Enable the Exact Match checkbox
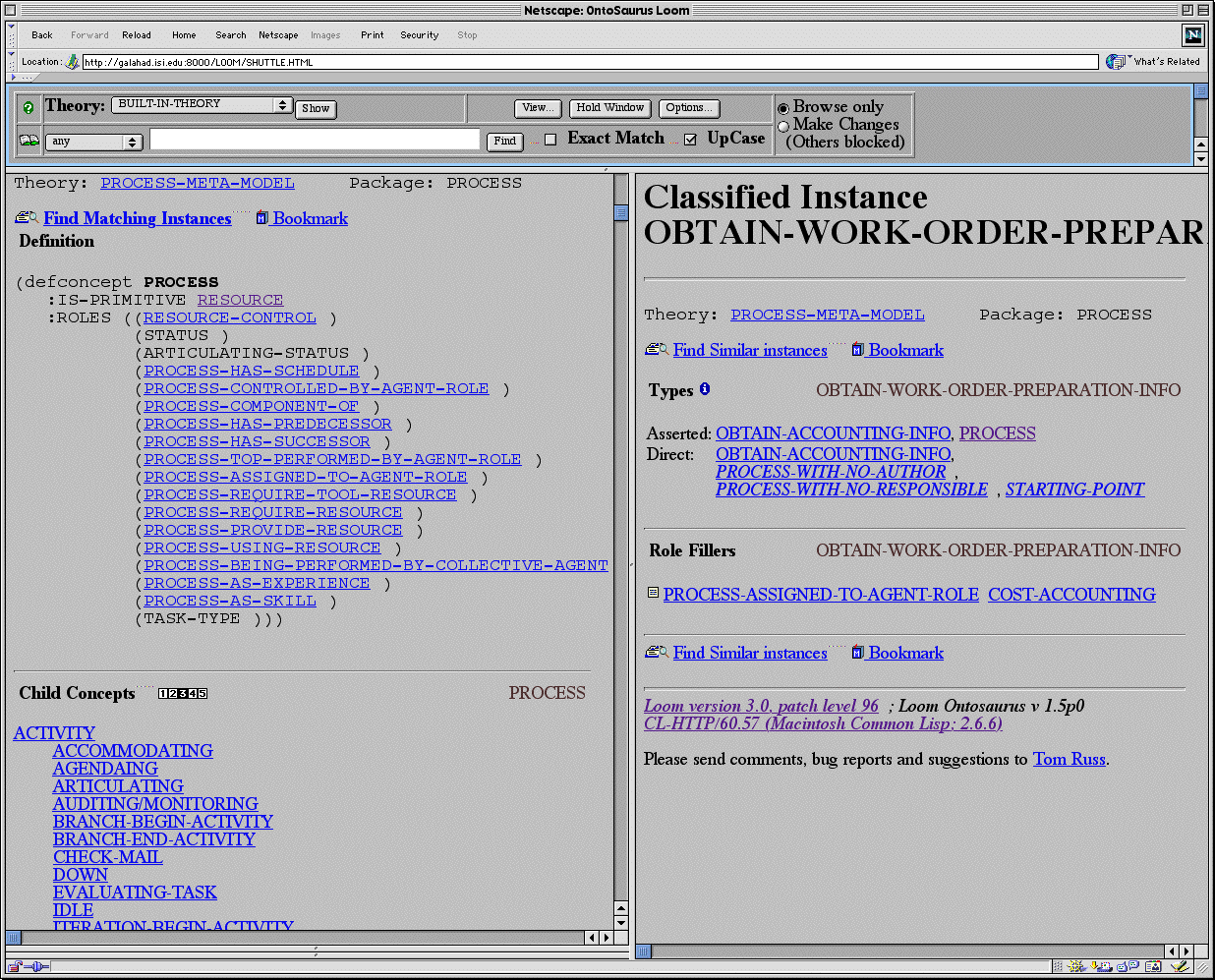Image resolution: width=1215 pixels, height=980 pixels. point(550,140)
